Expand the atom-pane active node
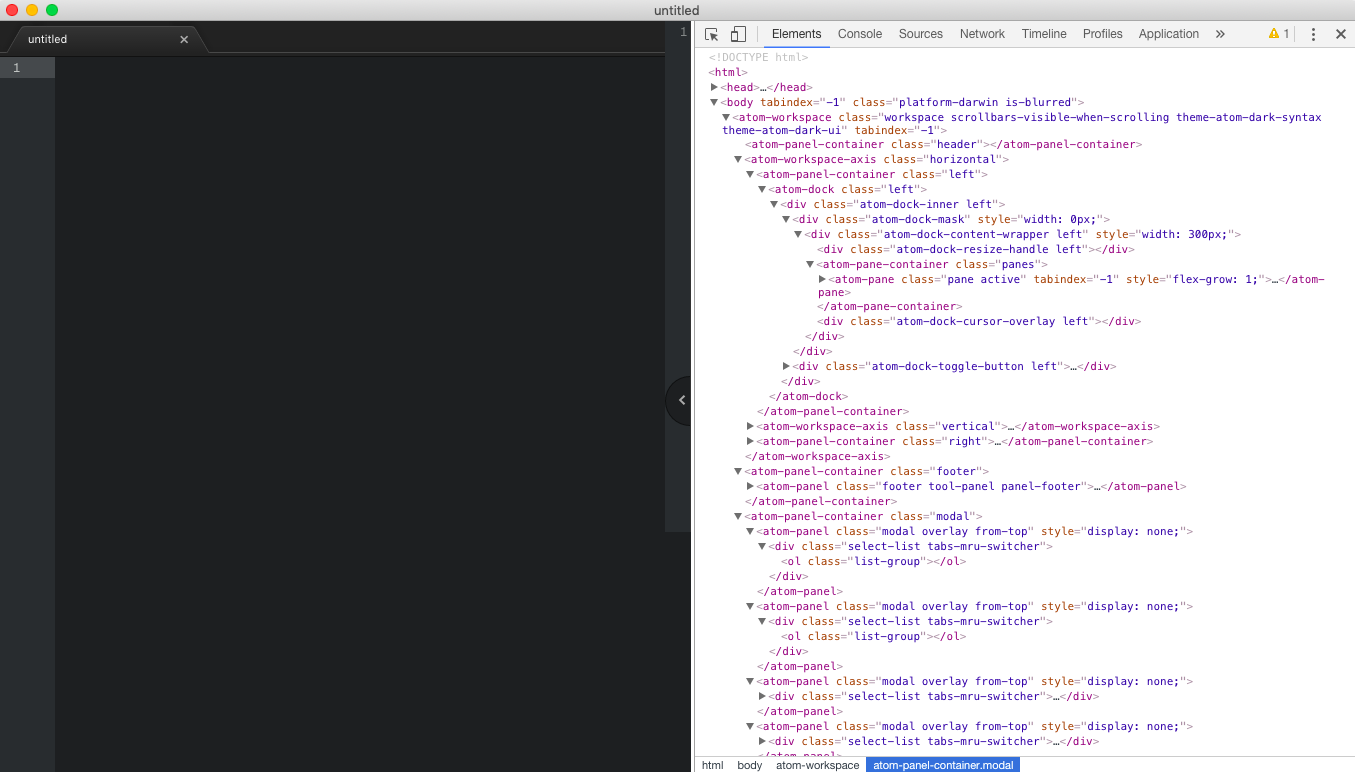Screen dimensions: 1355x772 822,279
